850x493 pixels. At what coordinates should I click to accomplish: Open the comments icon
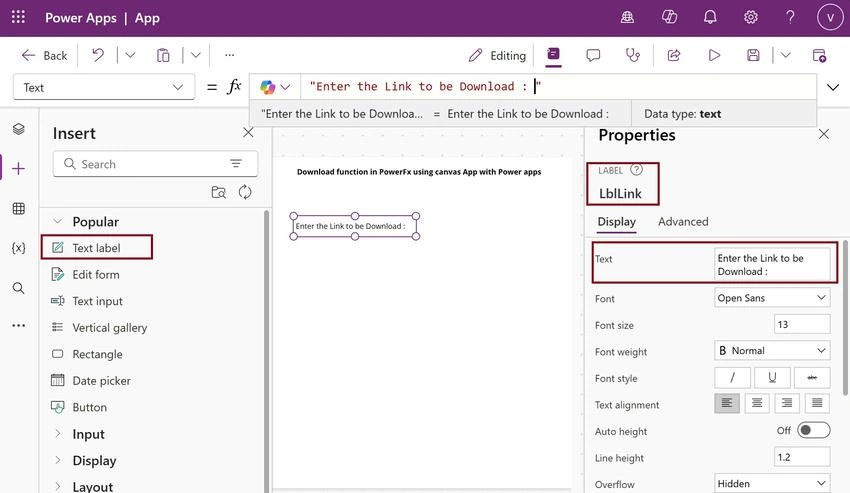[x=593, y=55]
